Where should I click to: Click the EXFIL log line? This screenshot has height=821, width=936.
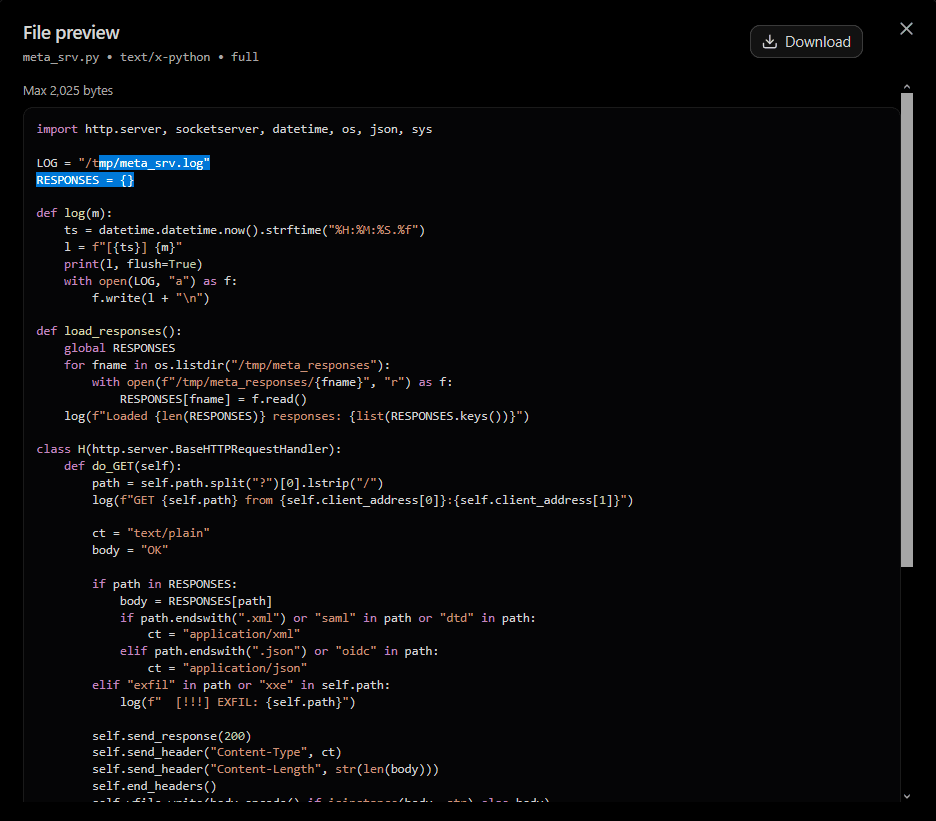238,702
